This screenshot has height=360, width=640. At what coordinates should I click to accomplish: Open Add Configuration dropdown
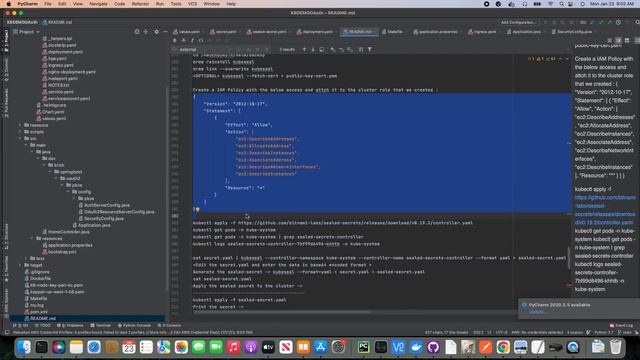coord(518,22)
